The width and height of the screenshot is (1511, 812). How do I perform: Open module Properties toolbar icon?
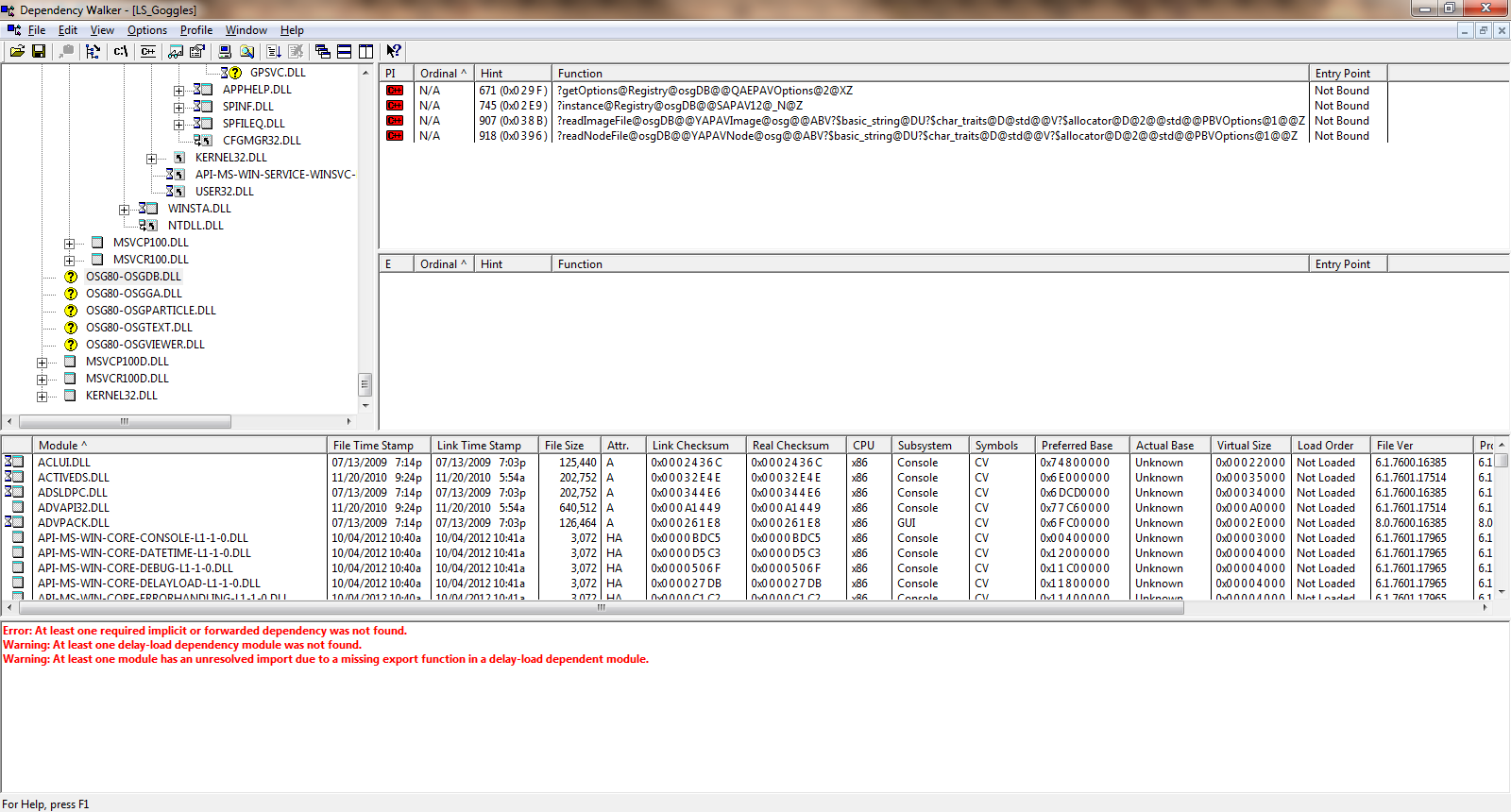click(197, 51)
